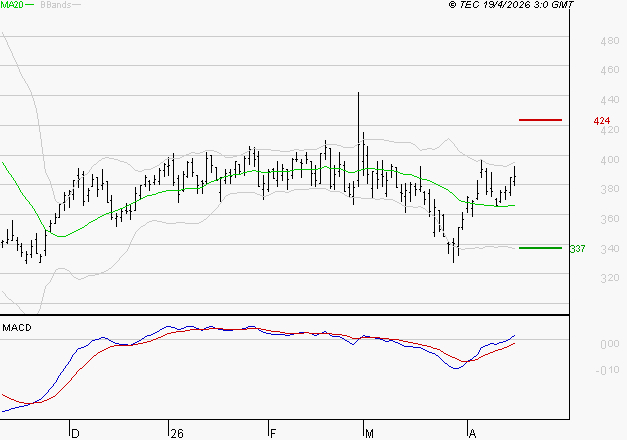Click the D month marker on time axis
The width and height of the screenshot is (627, 440).
click(x=74, y=433)
